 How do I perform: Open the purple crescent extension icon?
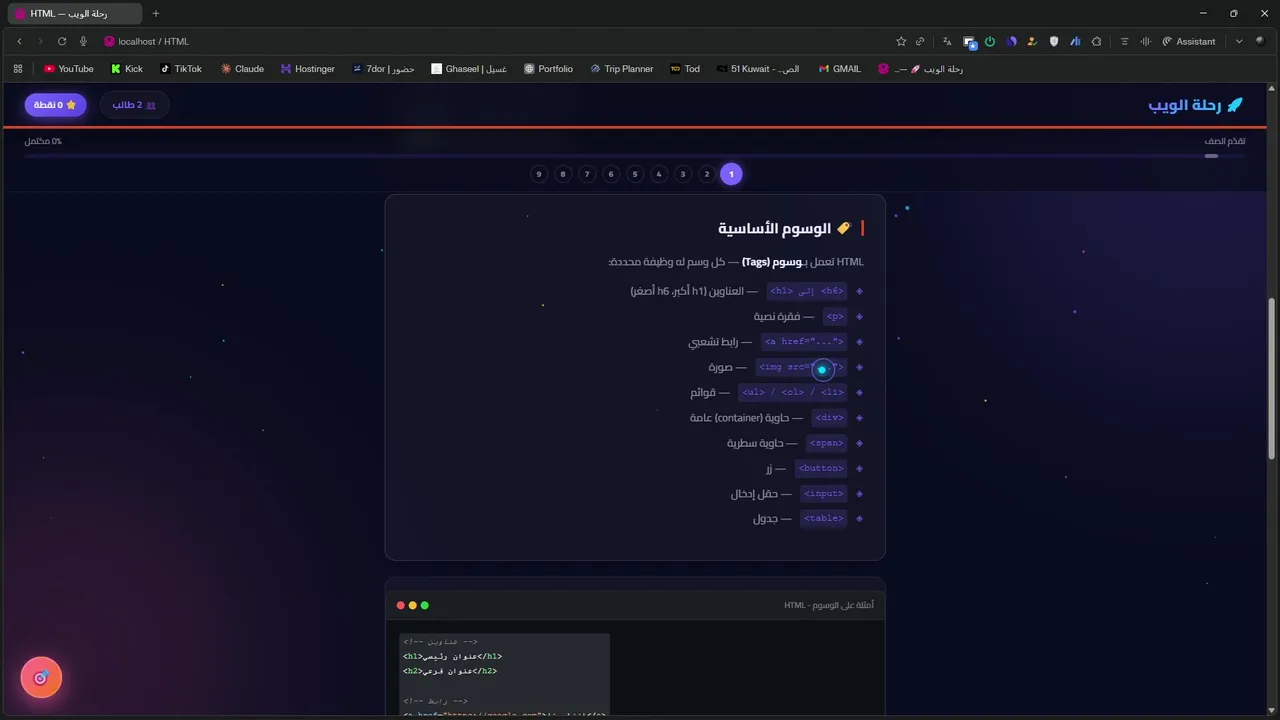tap(1011, 41)
